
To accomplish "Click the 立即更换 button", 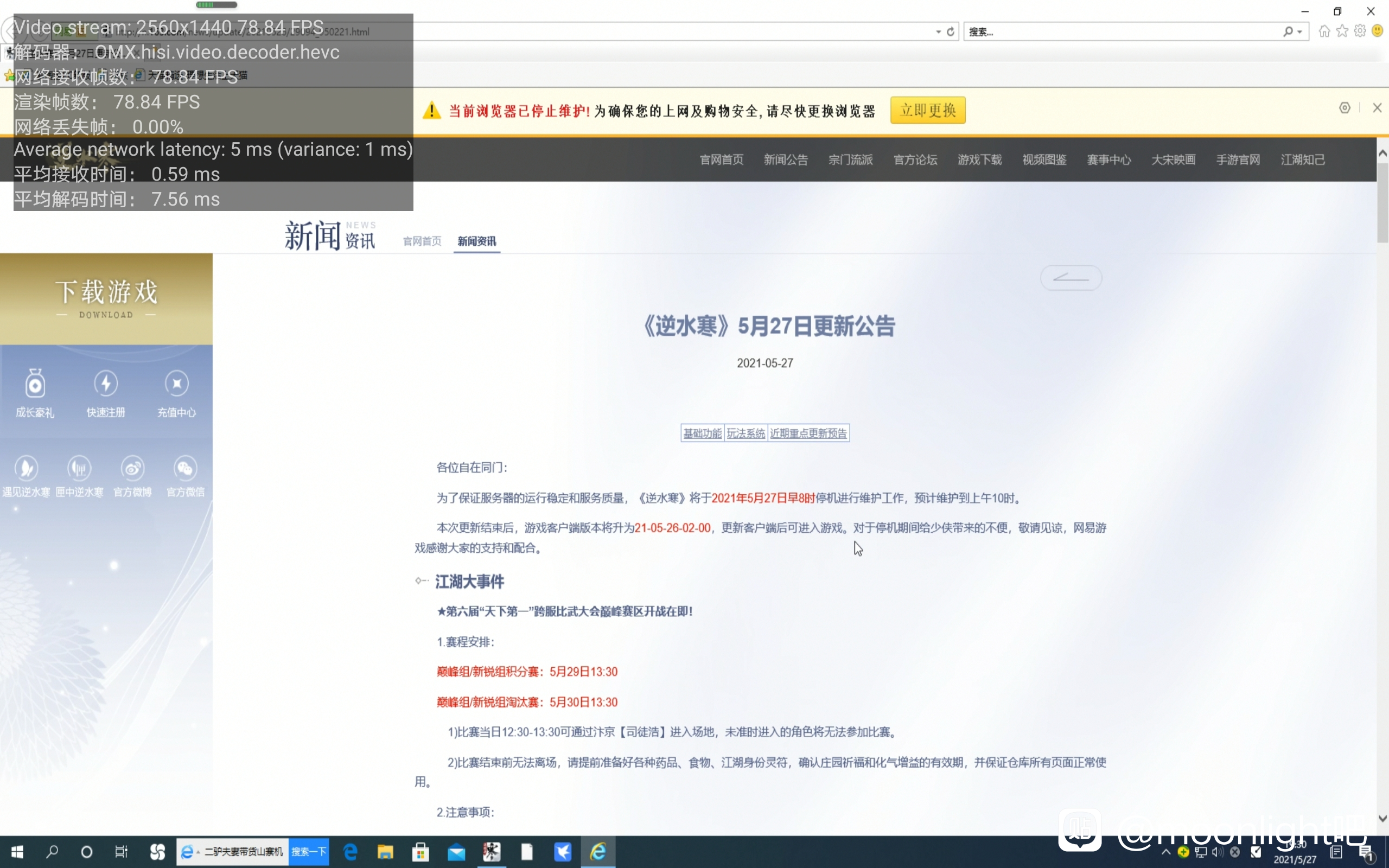I will pyautogui.click(x=928, y=110).
